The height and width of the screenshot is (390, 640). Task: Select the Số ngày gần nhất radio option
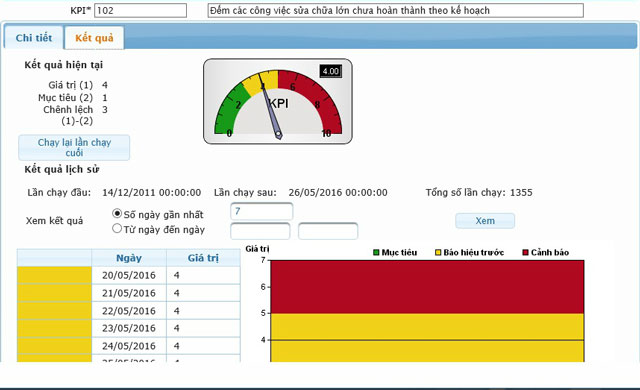click(x=117, y=213)
